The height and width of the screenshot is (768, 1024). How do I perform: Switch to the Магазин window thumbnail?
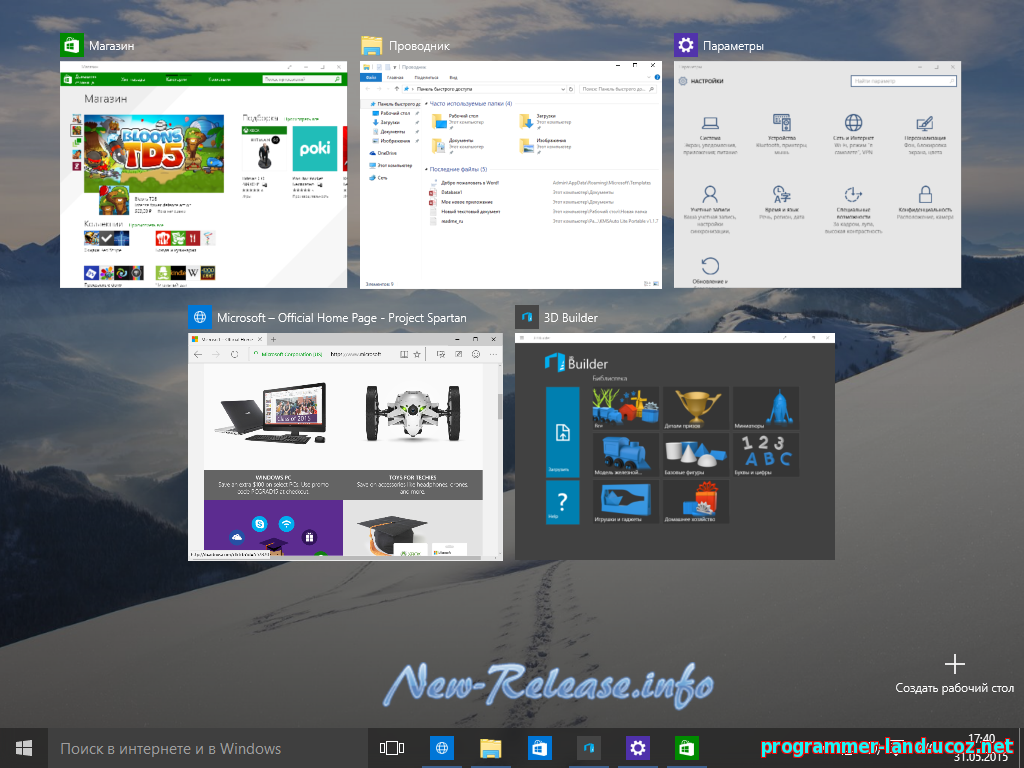pos(203,174)
